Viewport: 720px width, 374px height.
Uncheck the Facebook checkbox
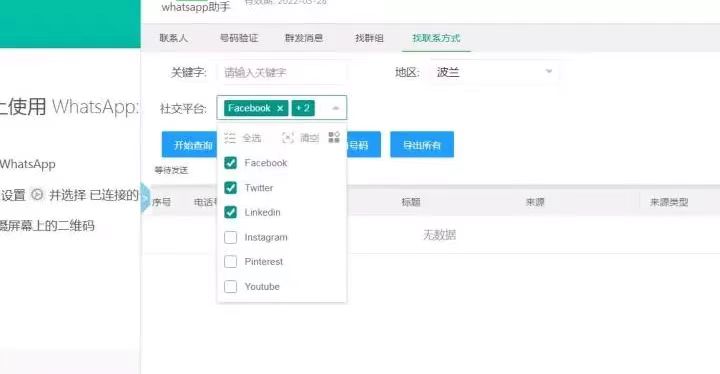coord(231,163)
